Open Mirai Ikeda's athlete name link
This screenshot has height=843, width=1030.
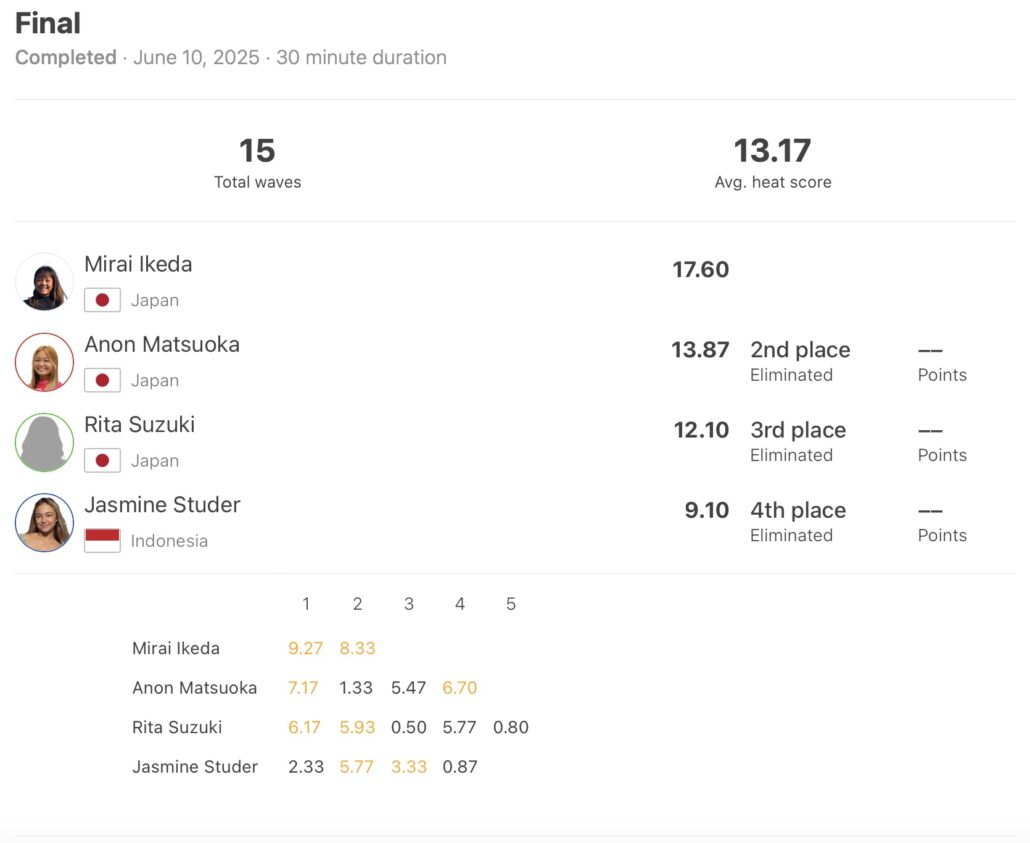coord(138,265)
